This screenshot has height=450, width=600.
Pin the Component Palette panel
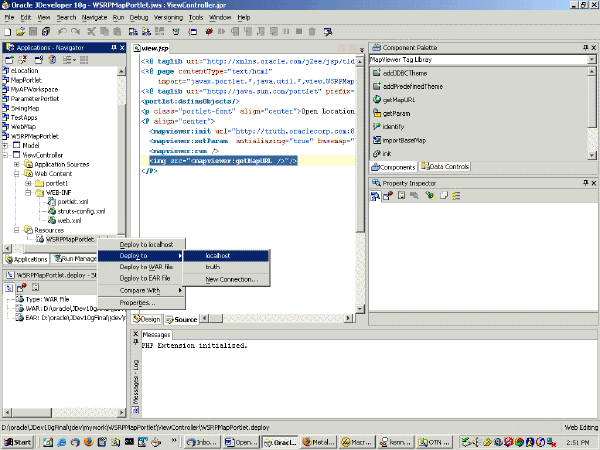pyautogui.click(x=585, y=47)
